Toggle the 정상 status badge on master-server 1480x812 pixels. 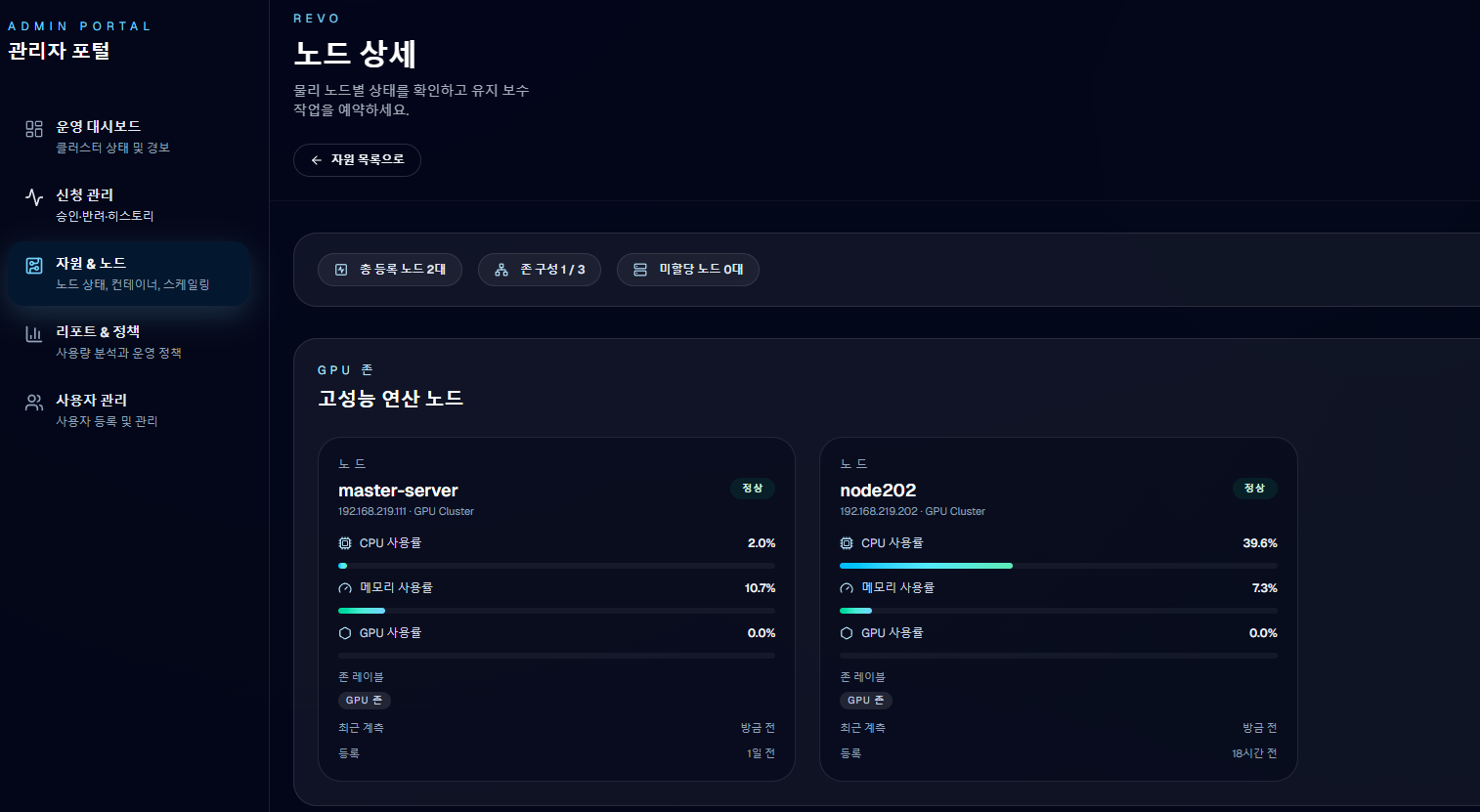[x=752, y=488]
